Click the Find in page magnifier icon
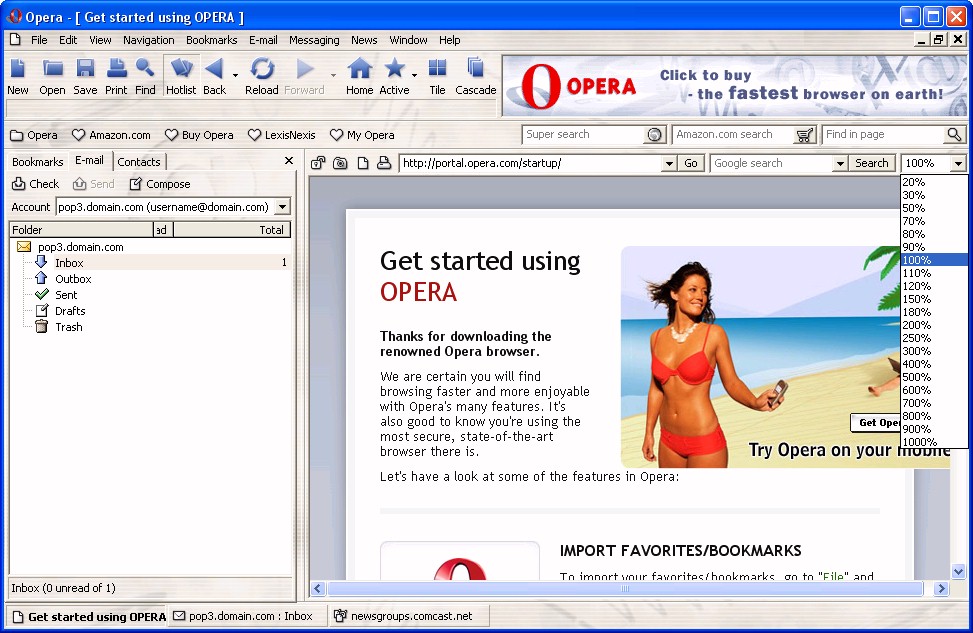The height and width of the screenshot is (633, 973). [x=954, y=135]
